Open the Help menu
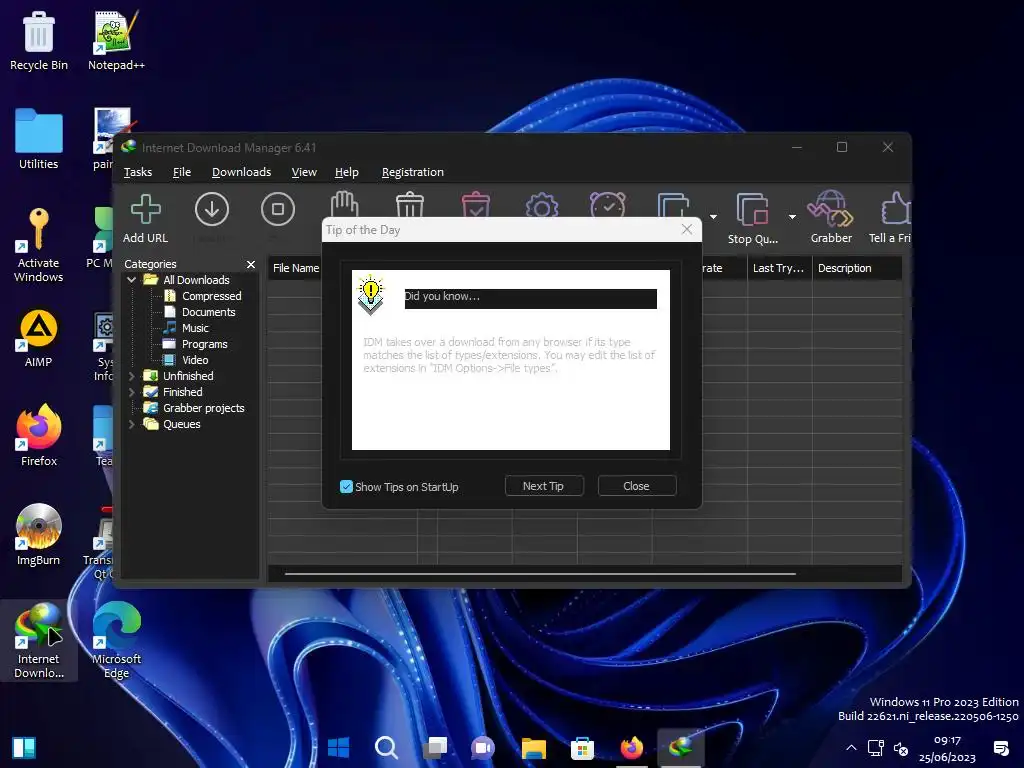1024x768 pixels. click(x=347, y=172)
